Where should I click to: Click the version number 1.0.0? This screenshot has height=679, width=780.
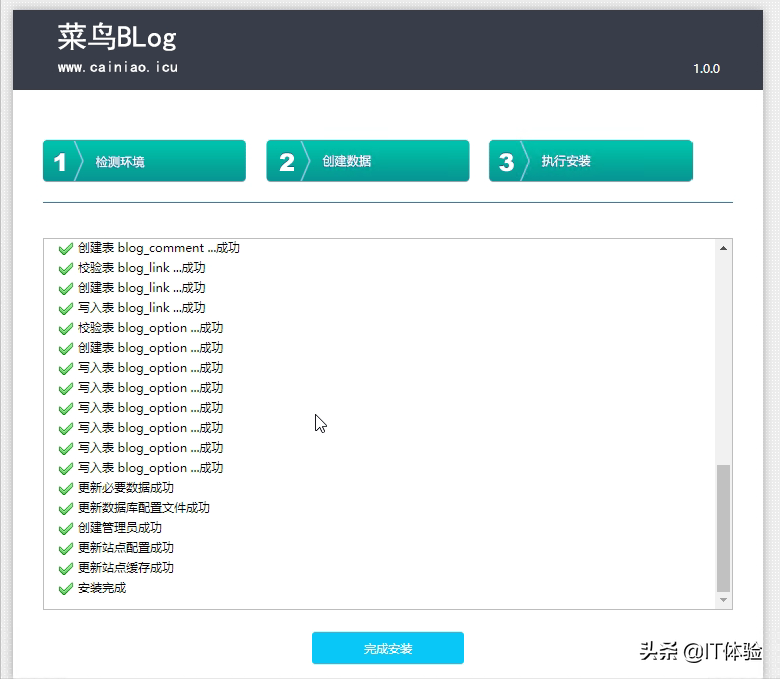coord(706,69)
